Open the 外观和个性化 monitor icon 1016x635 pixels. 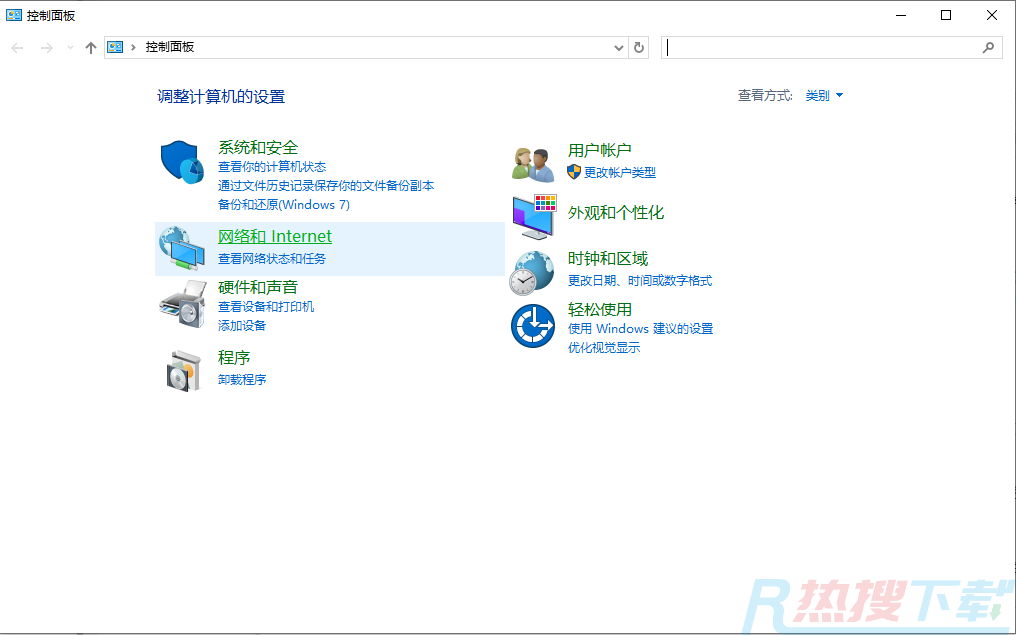click(533, 216)
